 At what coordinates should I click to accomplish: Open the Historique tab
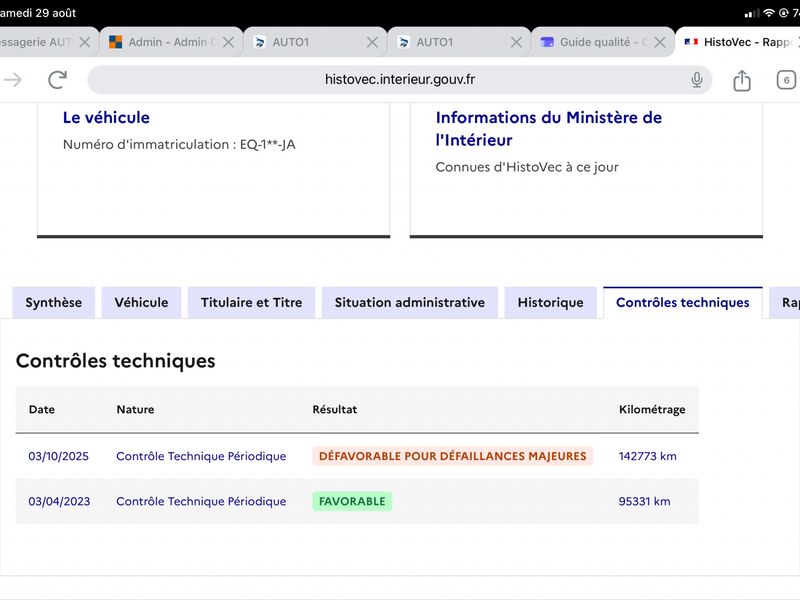(551, 303)
